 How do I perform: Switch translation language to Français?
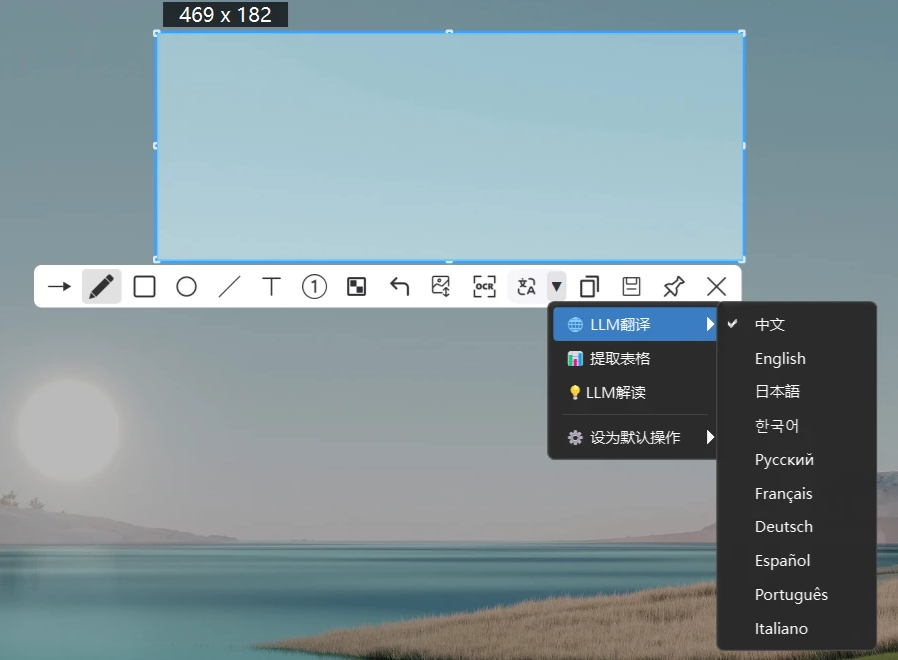[783, 493]
